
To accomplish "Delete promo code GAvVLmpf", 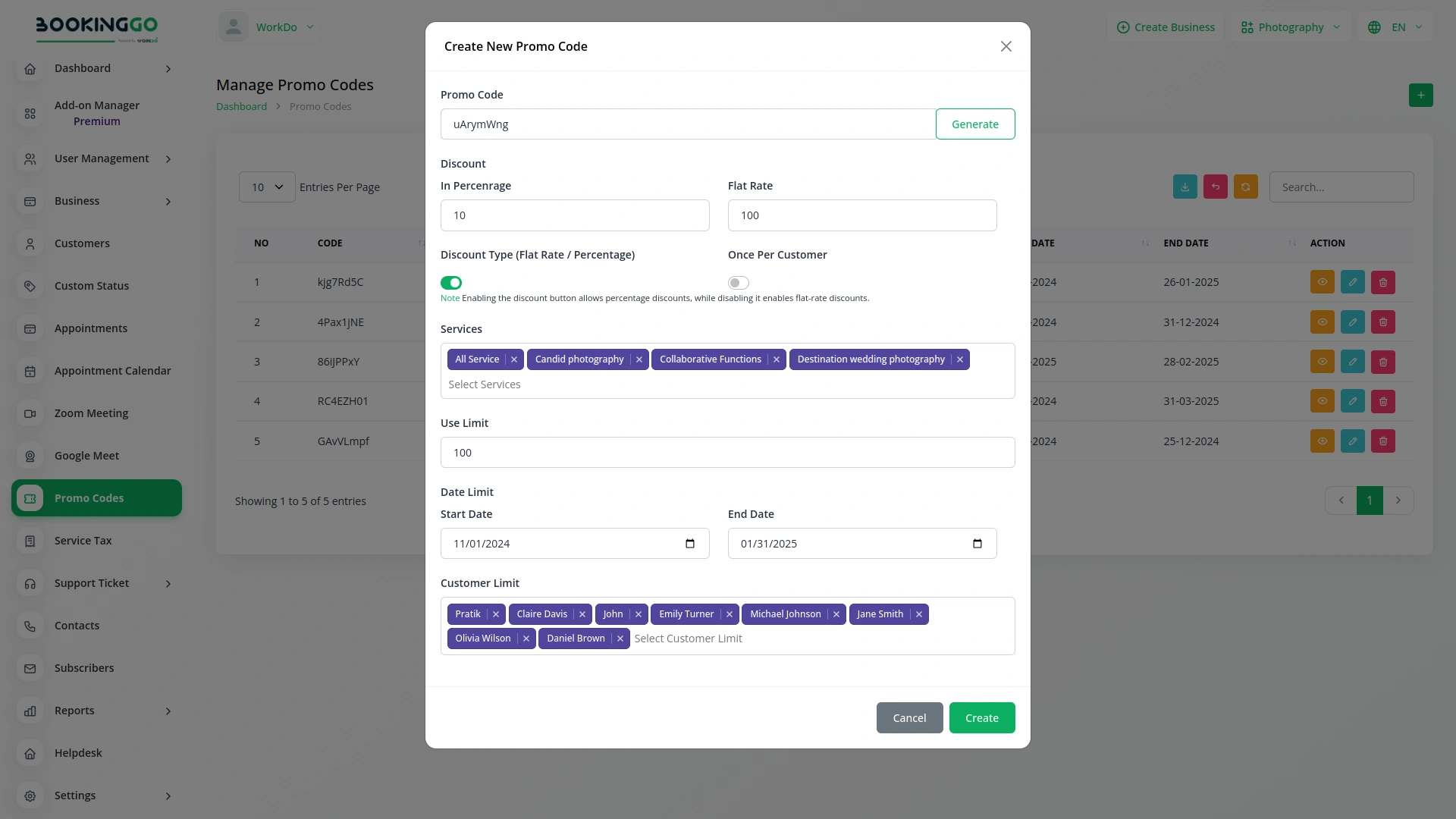I will click(x=1383, y=441).
